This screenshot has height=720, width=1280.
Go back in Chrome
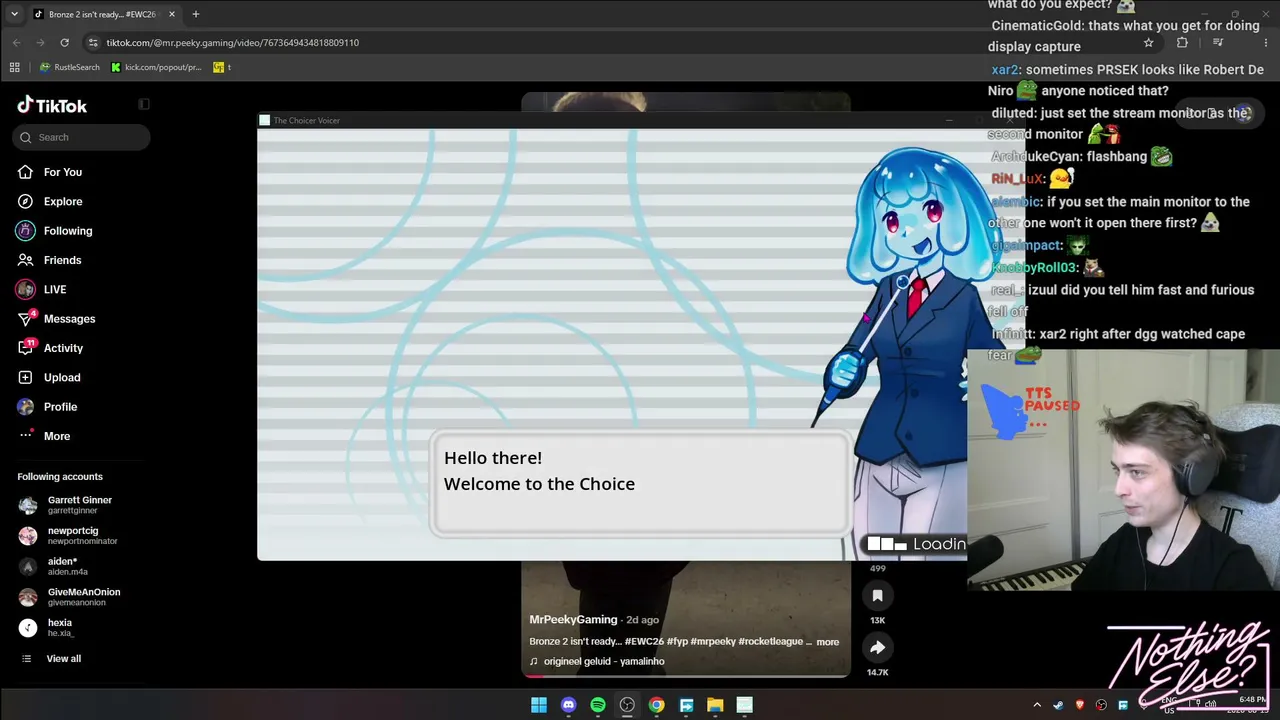point(16,42)
